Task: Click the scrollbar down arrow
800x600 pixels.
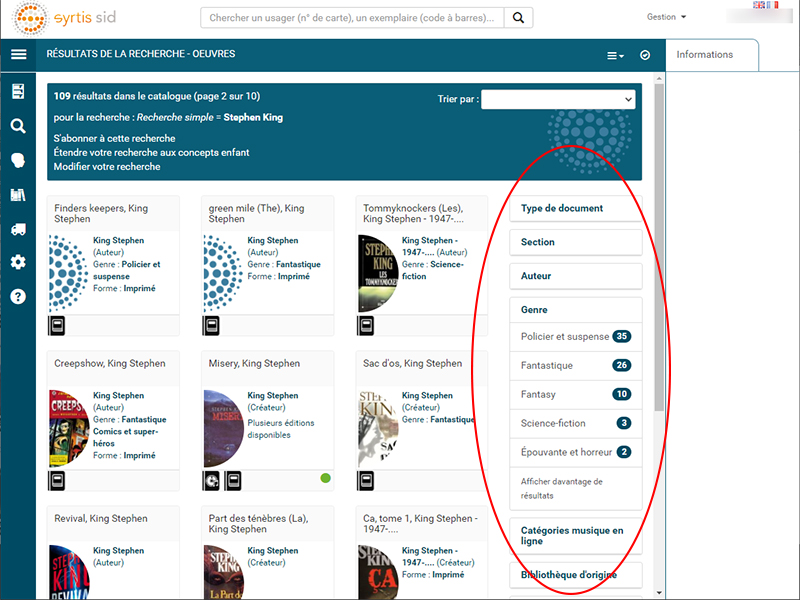Action: pyautogui.click(x=659, y=593)
